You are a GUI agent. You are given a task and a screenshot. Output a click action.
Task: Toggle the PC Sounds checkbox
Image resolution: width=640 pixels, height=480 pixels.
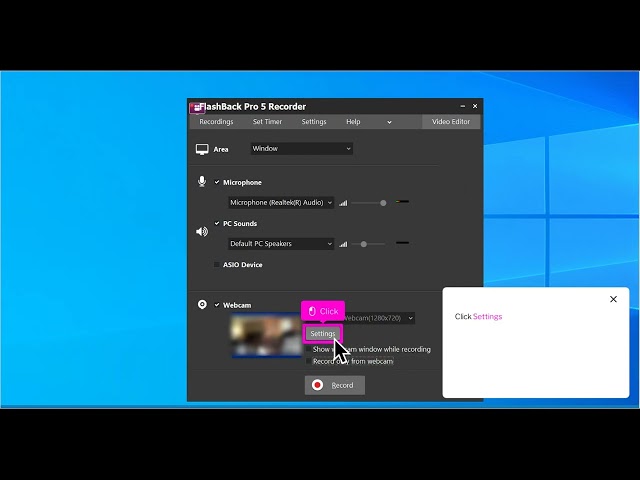point(217,223)
